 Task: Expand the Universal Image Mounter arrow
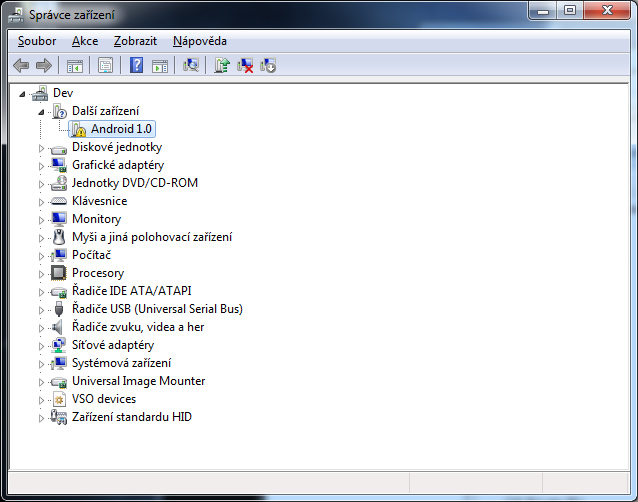pos(41,382)
